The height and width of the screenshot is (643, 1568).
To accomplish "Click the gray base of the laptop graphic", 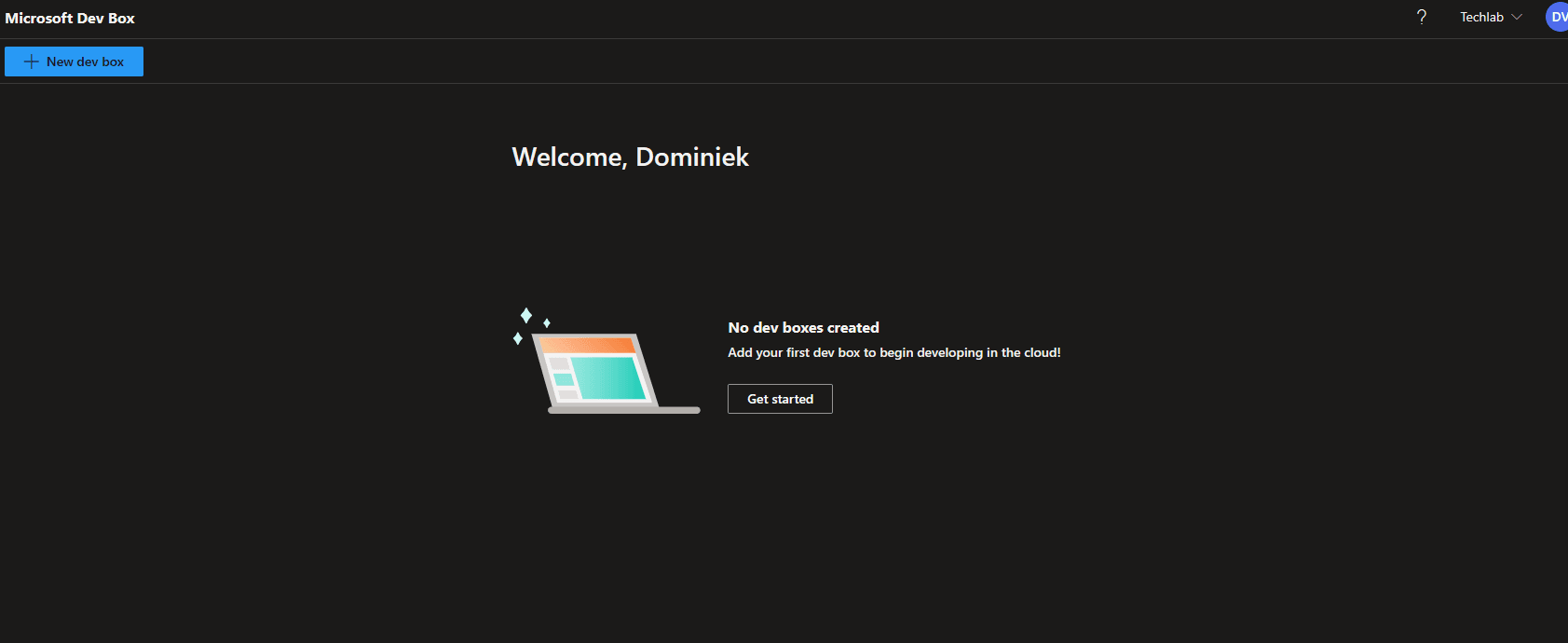I will pos(623,410).
